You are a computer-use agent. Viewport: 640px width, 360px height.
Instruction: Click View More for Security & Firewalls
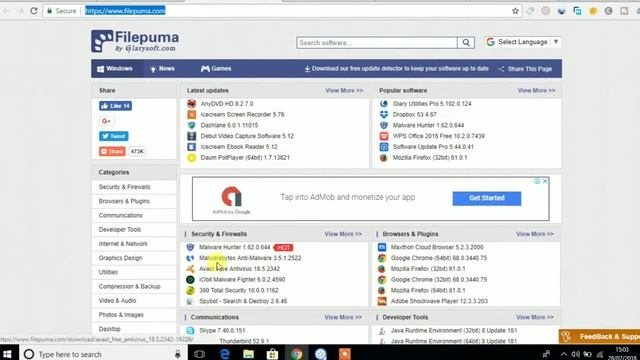point(343,234)
